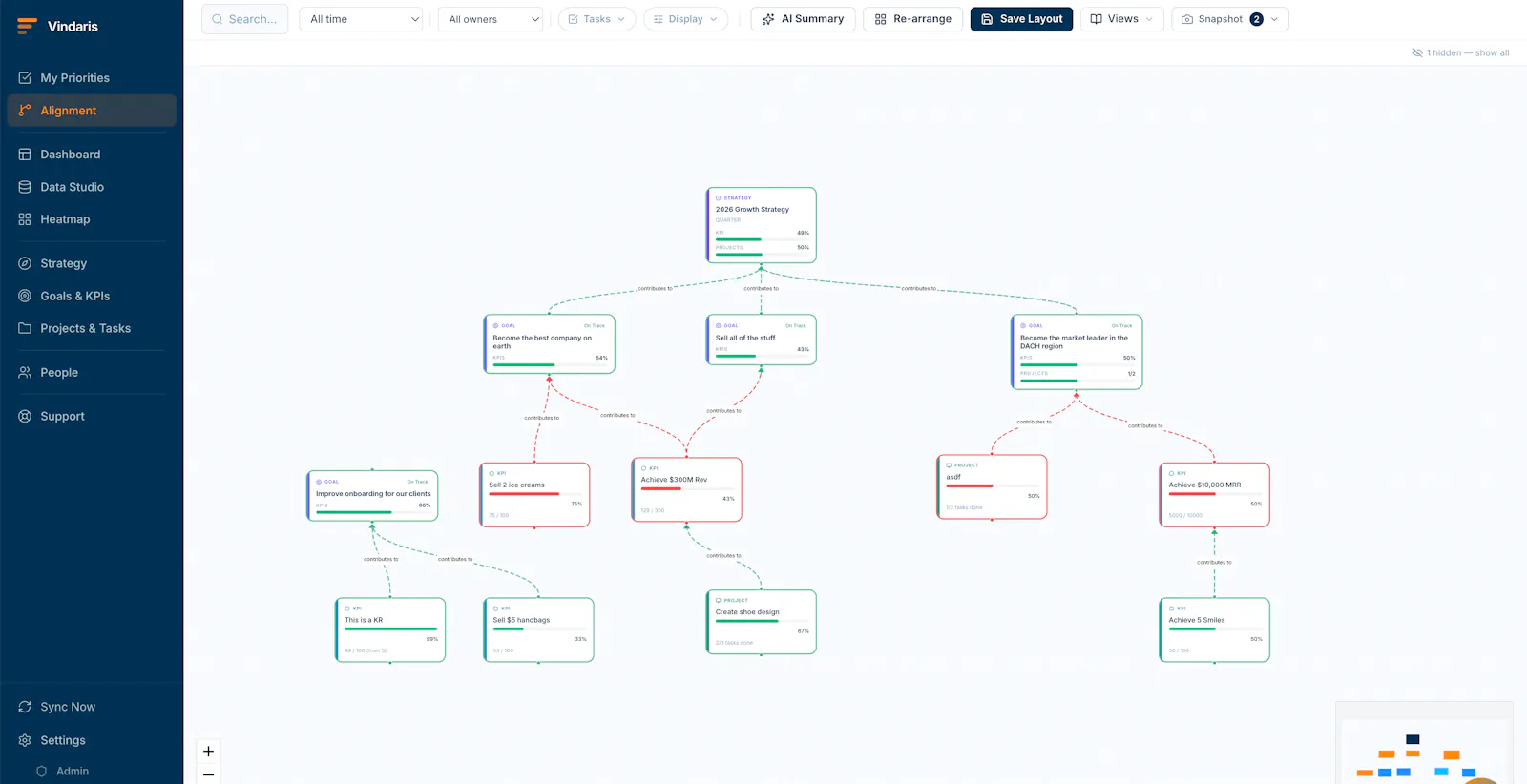Click the Re-arrange grid icon
Screen dimensions: 1527x784
(x=880, y=19)
